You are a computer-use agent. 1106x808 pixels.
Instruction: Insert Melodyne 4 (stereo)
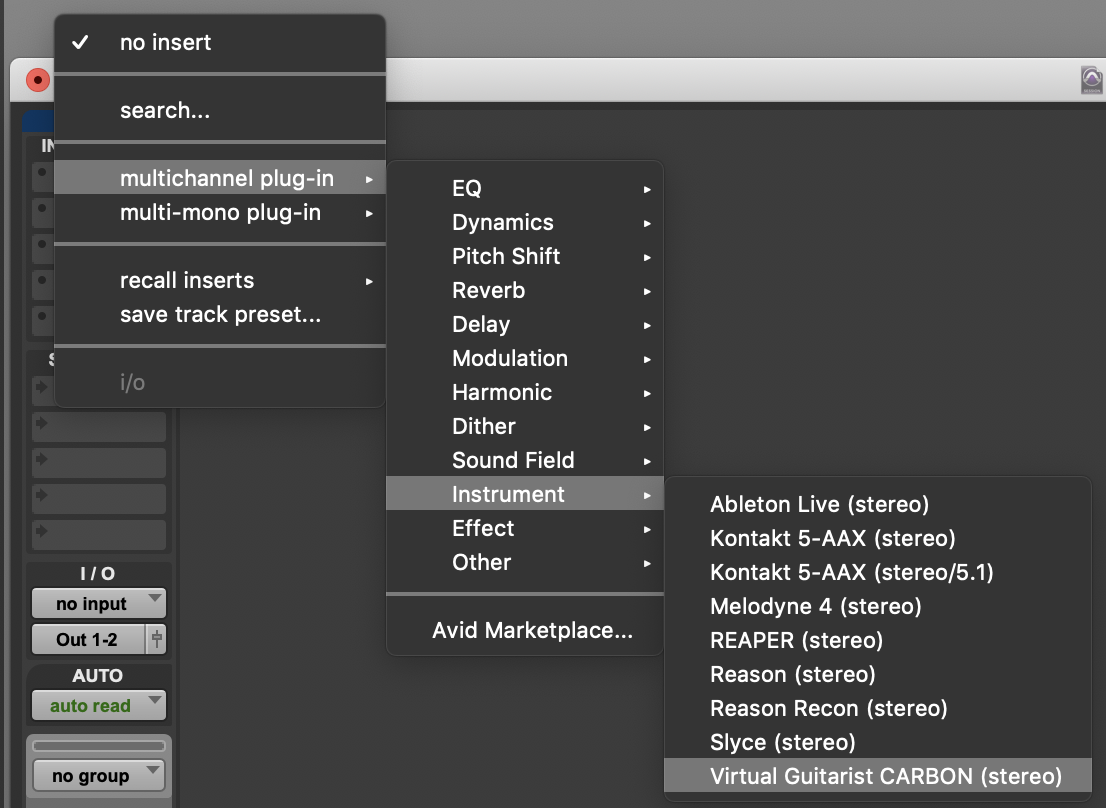[x=878, y=606]
